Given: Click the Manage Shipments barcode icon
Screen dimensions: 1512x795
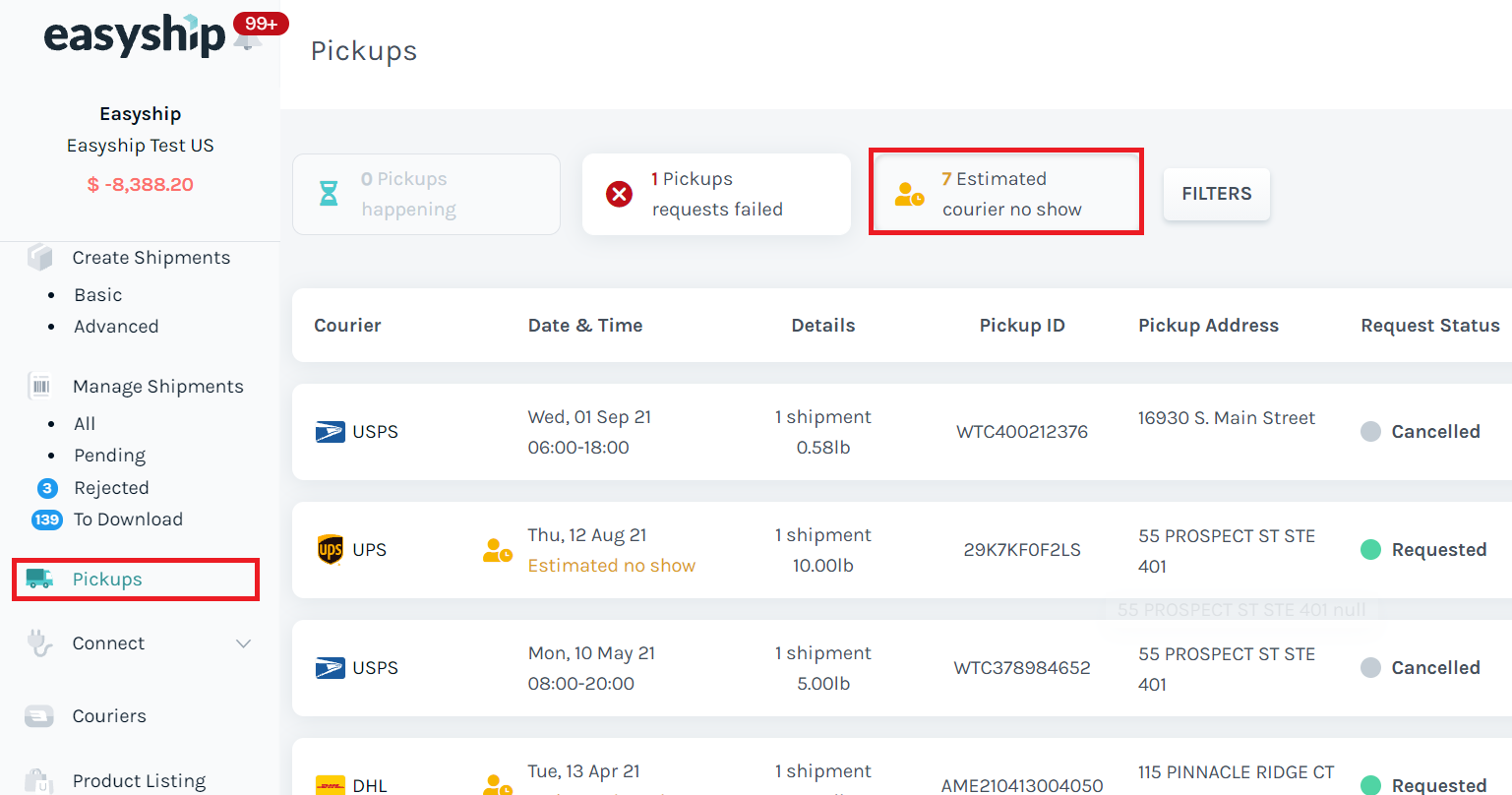Looking at the screenshot, I should pyautogui.click(x=40, y=387).
